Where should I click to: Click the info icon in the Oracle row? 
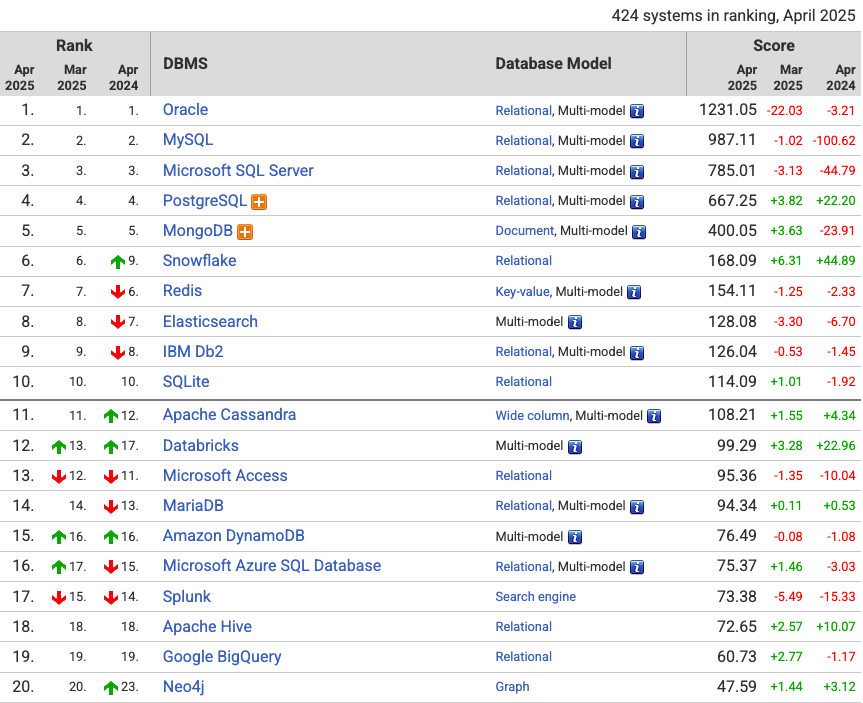coord(637,111)
